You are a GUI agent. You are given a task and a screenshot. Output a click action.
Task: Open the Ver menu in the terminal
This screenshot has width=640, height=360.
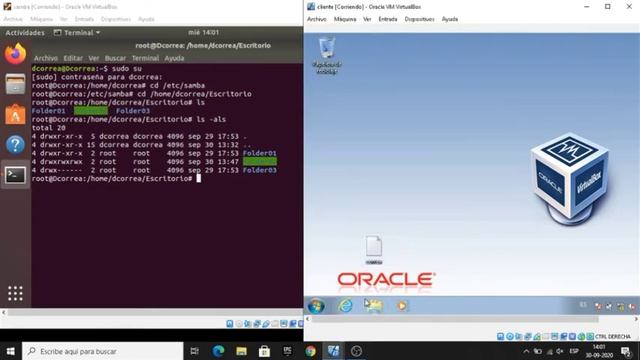click(x=94, y=58)
